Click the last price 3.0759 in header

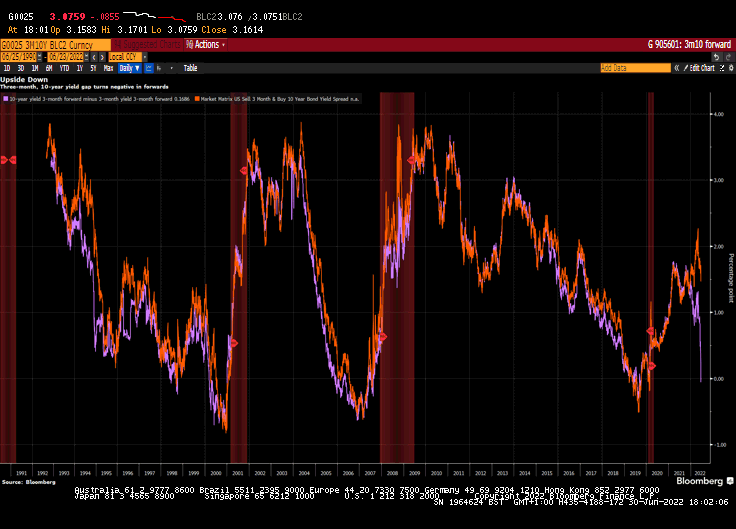68,17
